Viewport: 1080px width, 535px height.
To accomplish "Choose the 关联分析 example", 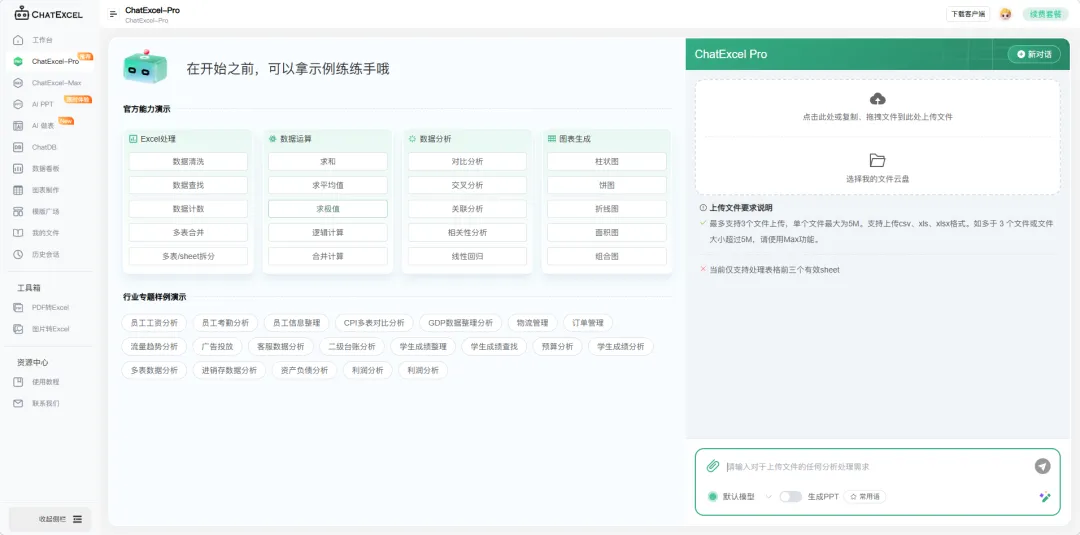I will tap(467, 209).
